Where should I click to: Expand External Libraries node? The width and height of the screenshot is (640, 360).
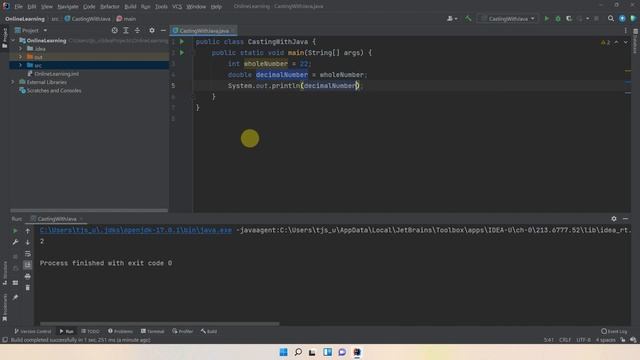pos(13,82)
